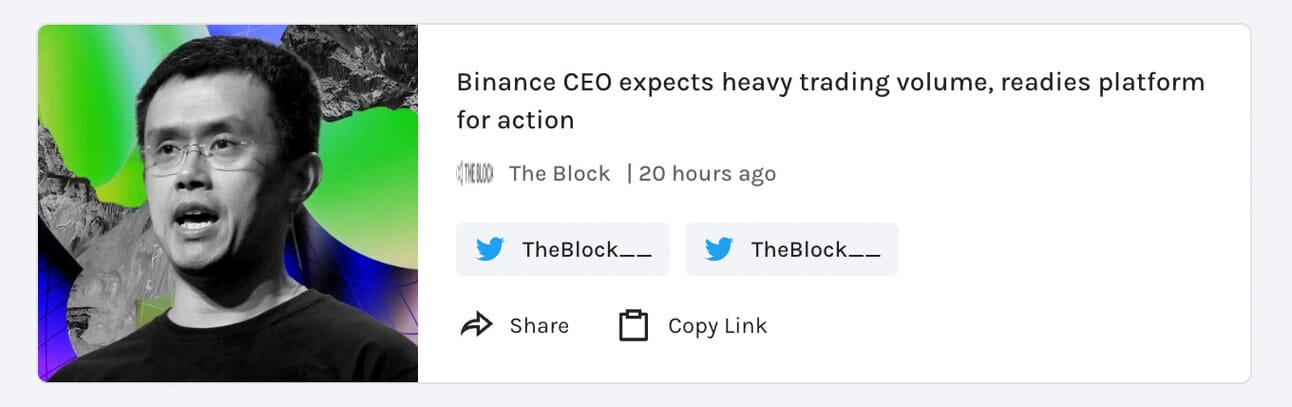Image resolution: width=1292 pixels, height=407 pixels.
Task: Click Twitter bird icon in right TheBlock__ button
Action: (x=719, y=249)
